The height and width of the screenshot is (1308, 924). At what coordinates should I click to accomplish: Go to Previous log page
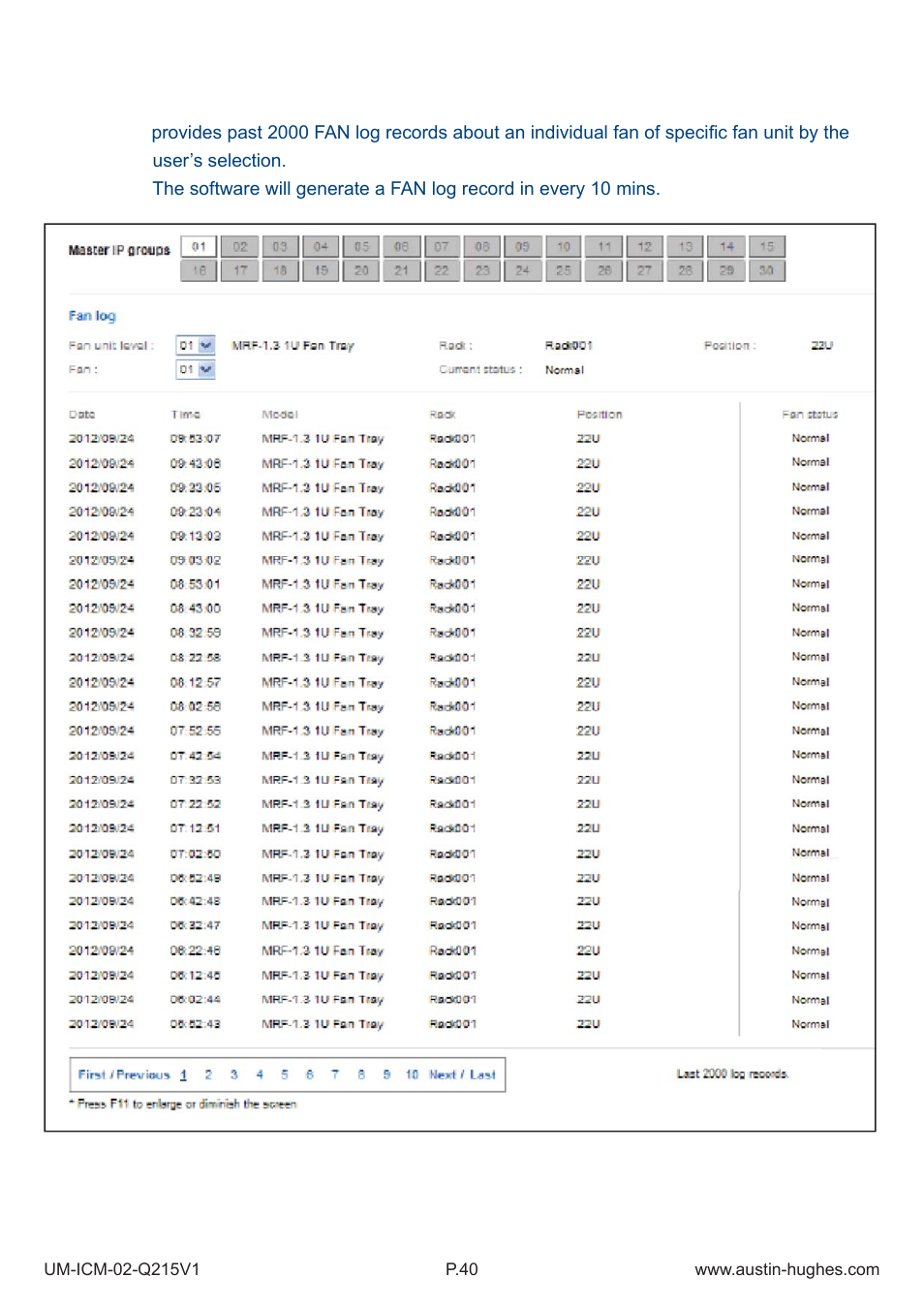click(143, 1074)
